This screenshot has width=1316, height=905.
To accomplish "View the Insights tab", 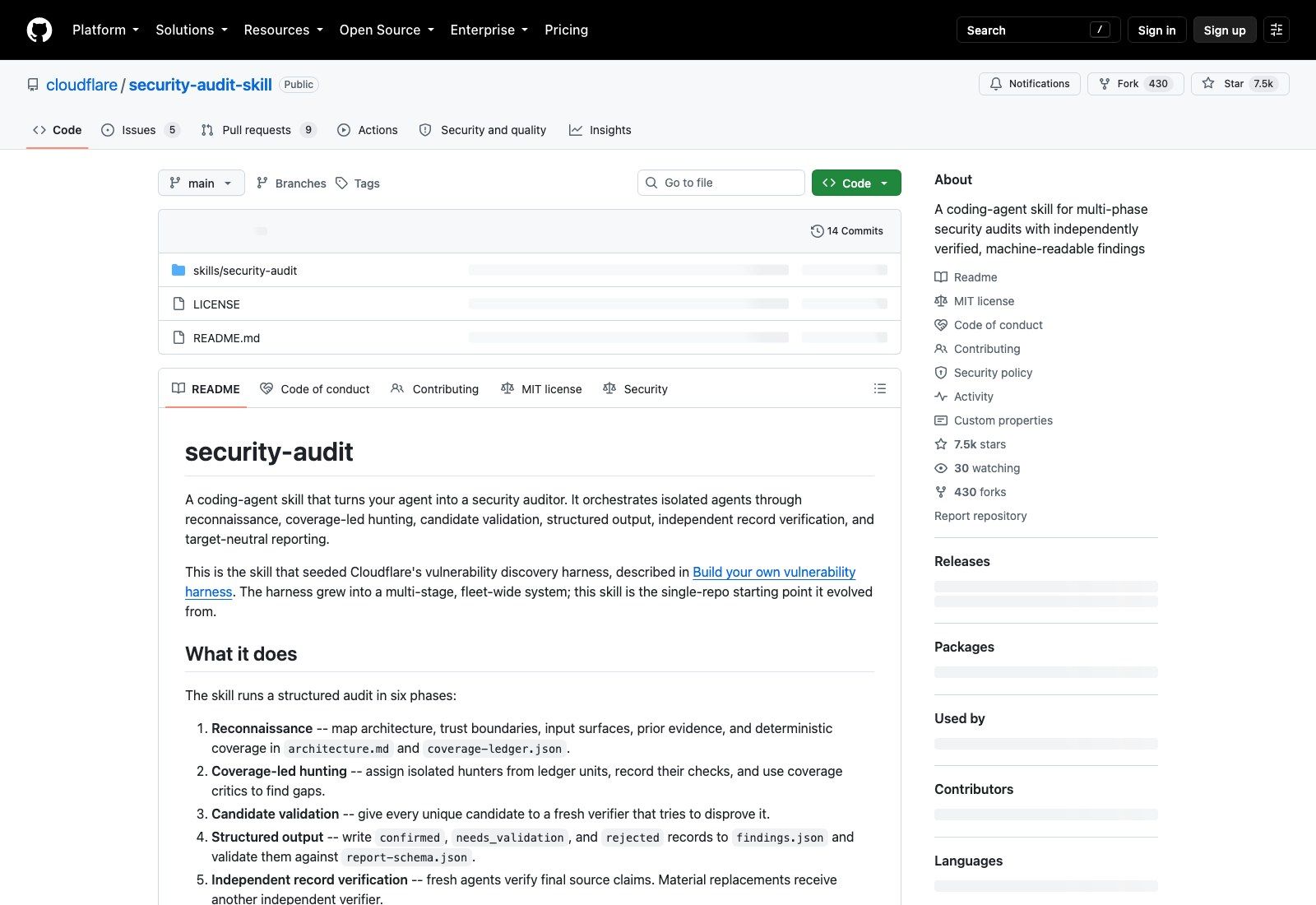I will click(600, 130).
